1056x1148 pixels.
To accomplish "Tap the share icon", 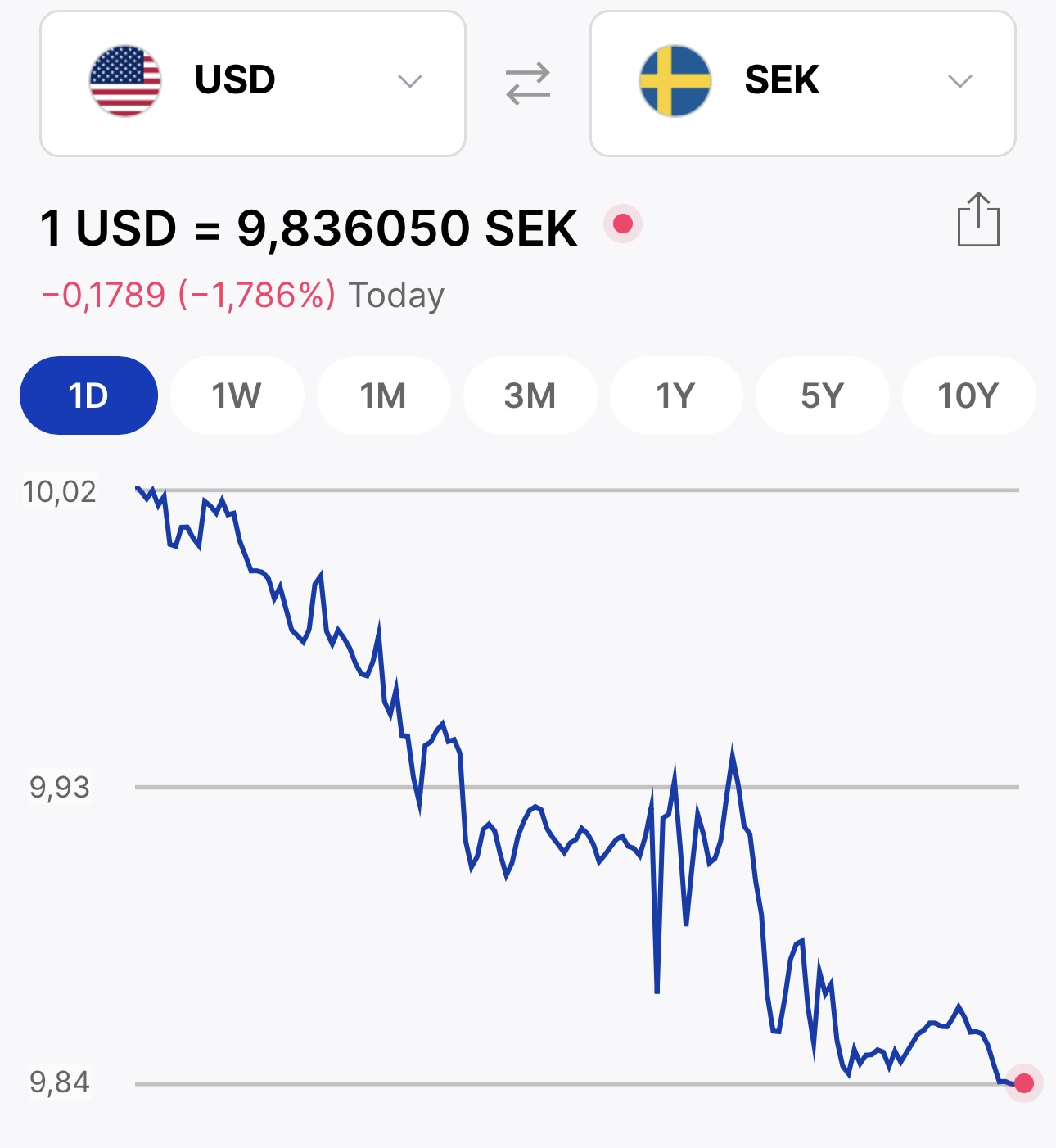I will pyautogui.click(x=978, y=219).
